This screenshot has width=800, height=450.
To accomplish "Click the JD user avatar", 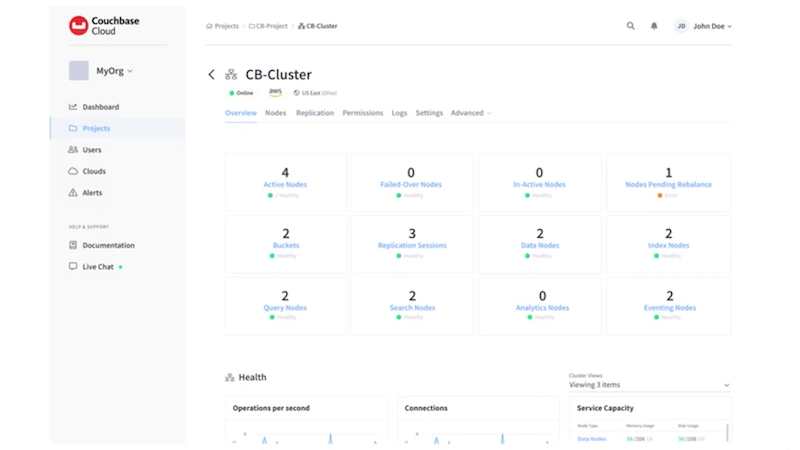I will pyautogui.click(x=681, y=26).
